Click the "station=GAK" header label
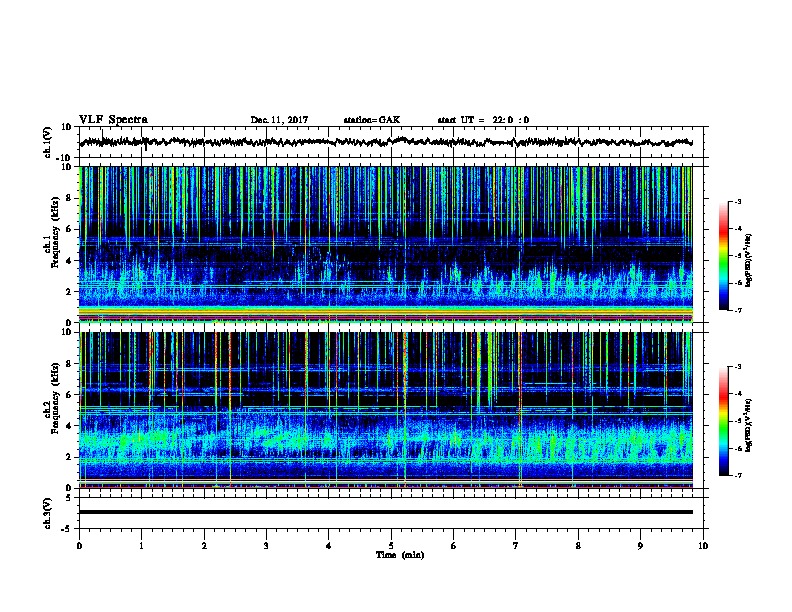The image size is (792, 612). (x=372, y=120)
